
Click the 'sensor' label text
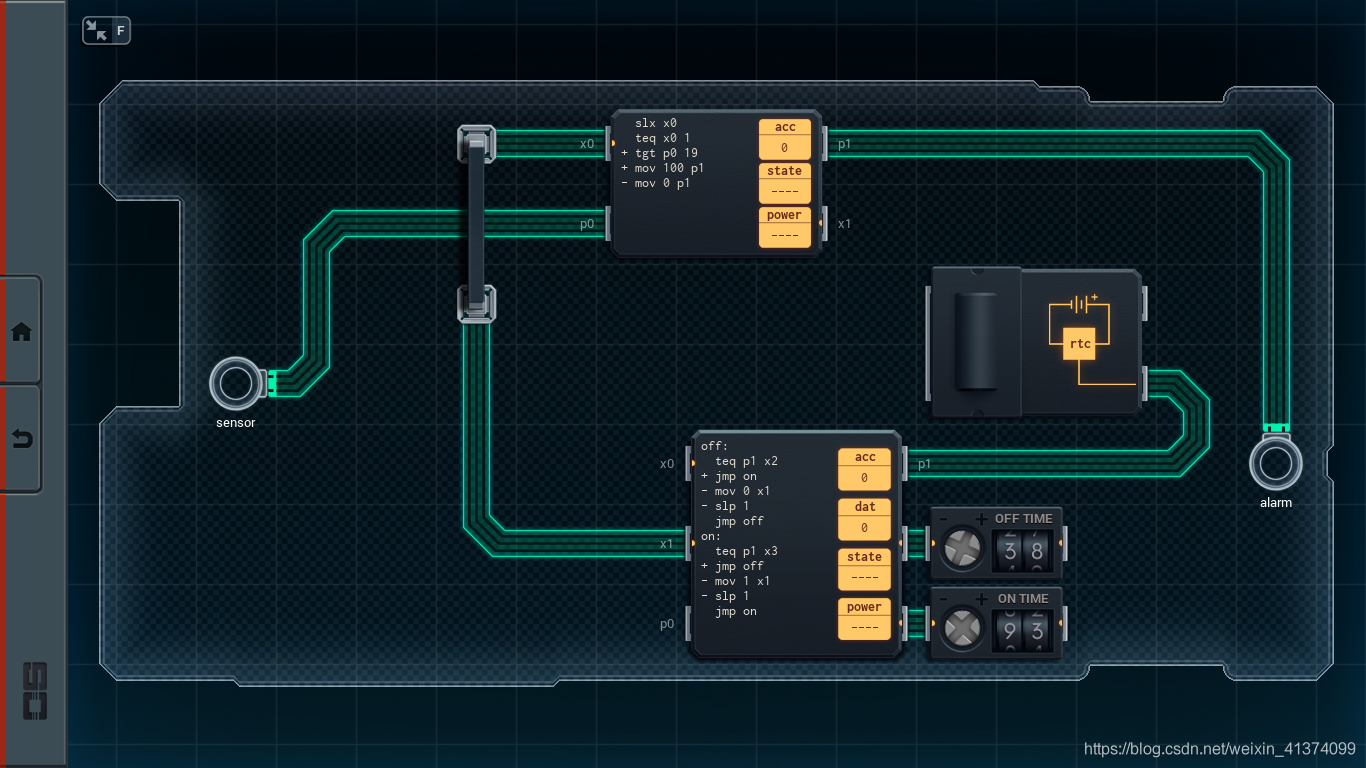[236, 423]
